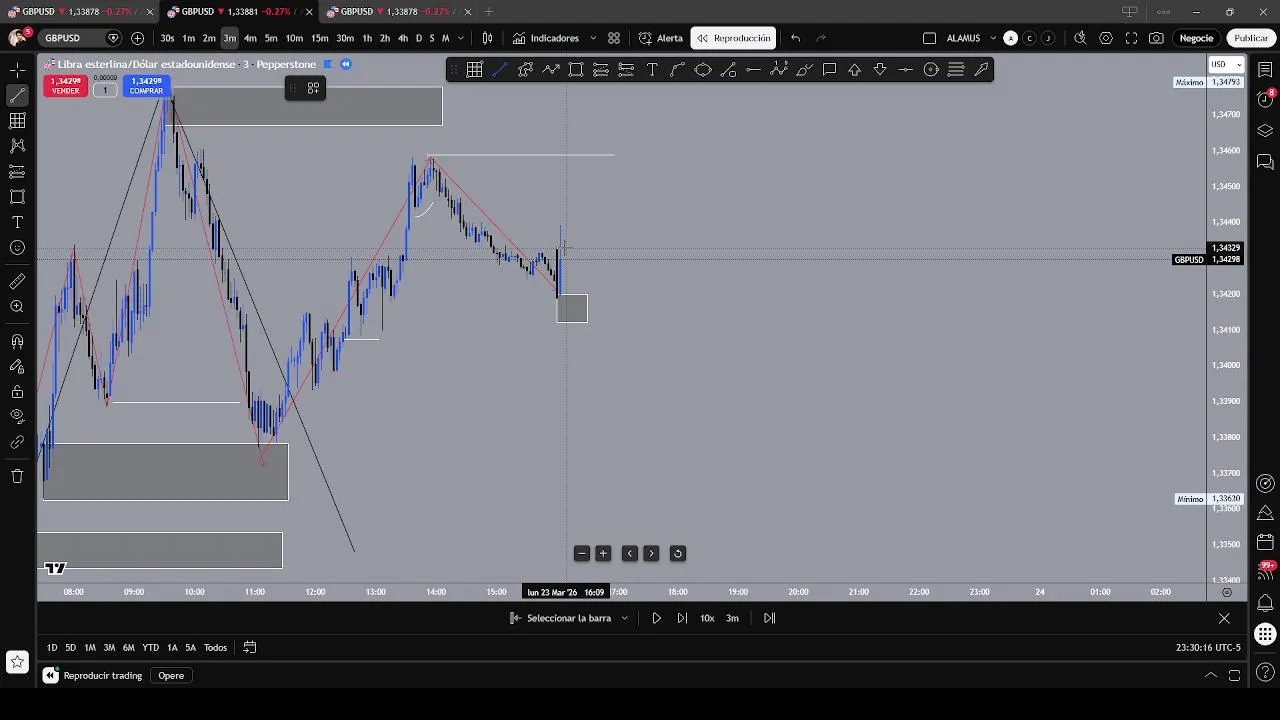Create an Alerta
The width and height of the screenshot is (1280, 720).
[661, 38]
